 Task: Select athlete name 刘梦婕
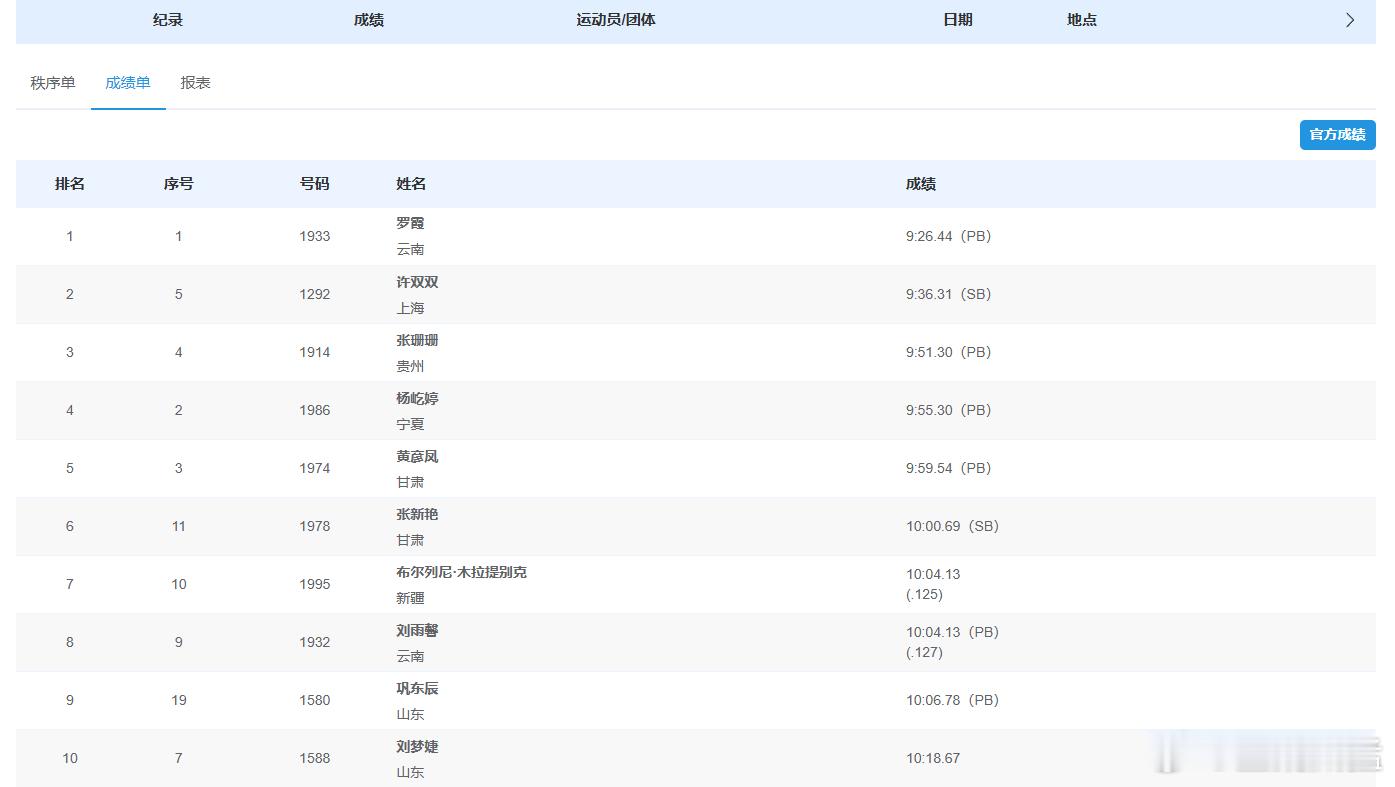click(x=417, y=746)
